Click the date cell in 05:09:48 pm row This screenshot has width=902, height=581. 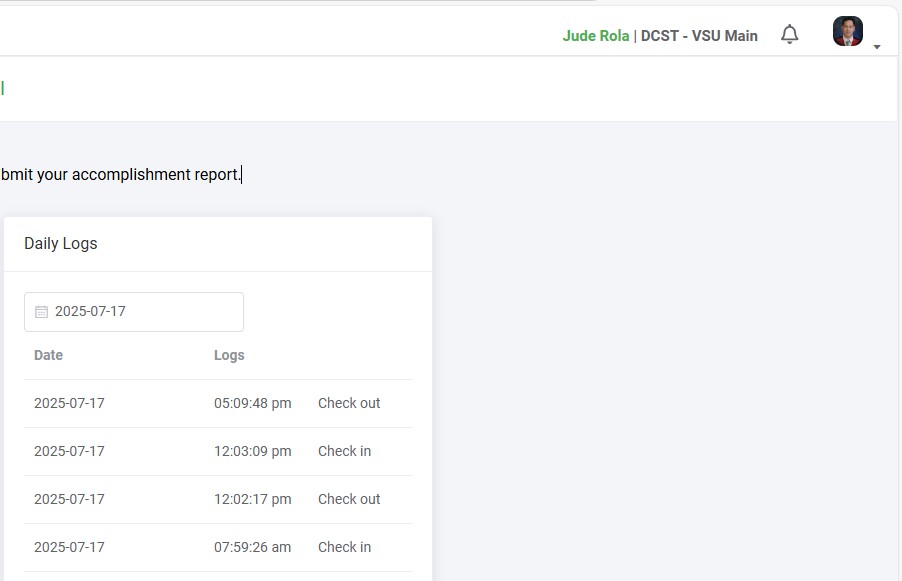tap(69, 403)
